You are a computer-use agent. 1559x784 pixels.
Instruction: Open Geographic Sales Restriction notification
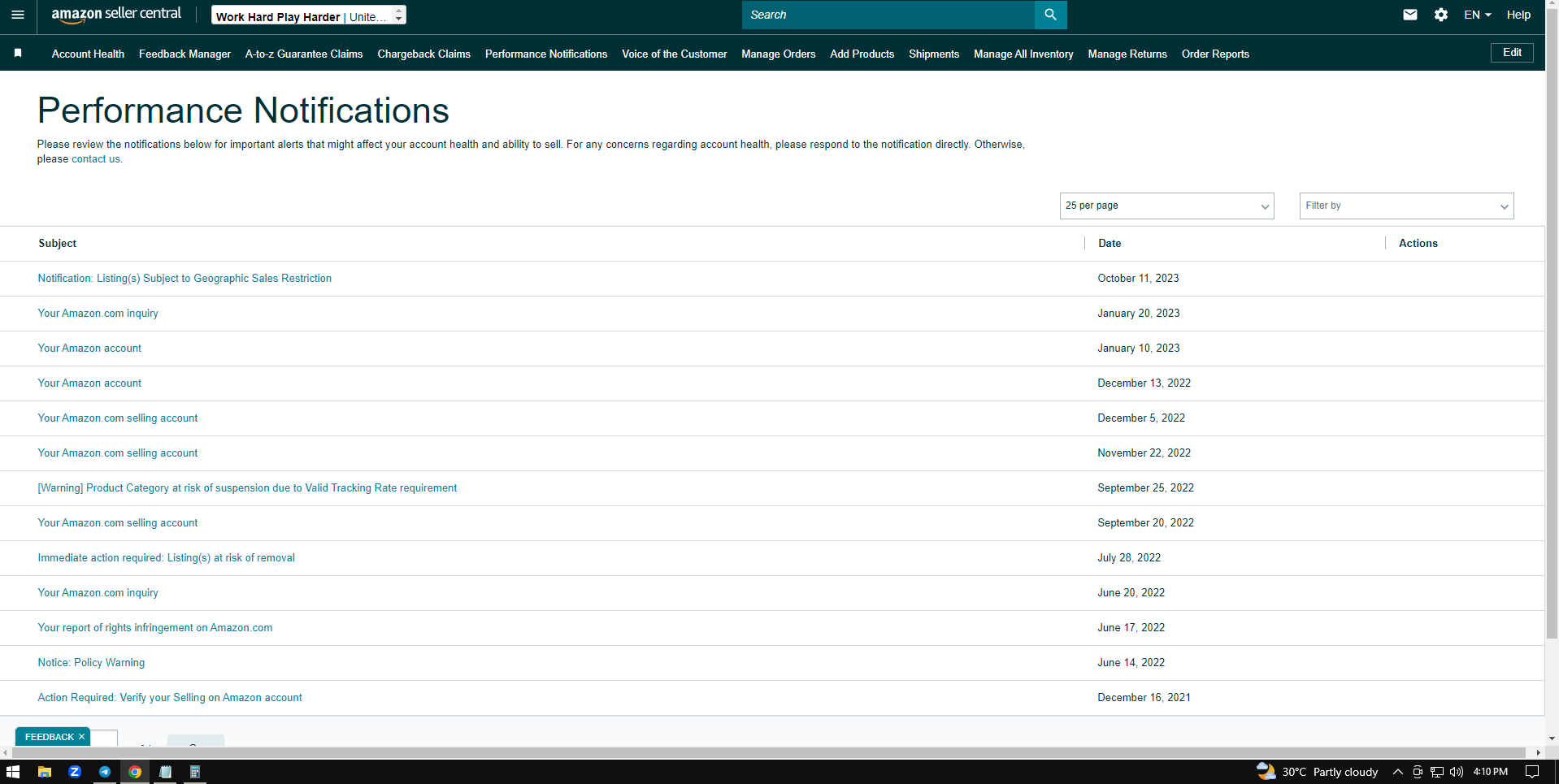coord(185,279)
